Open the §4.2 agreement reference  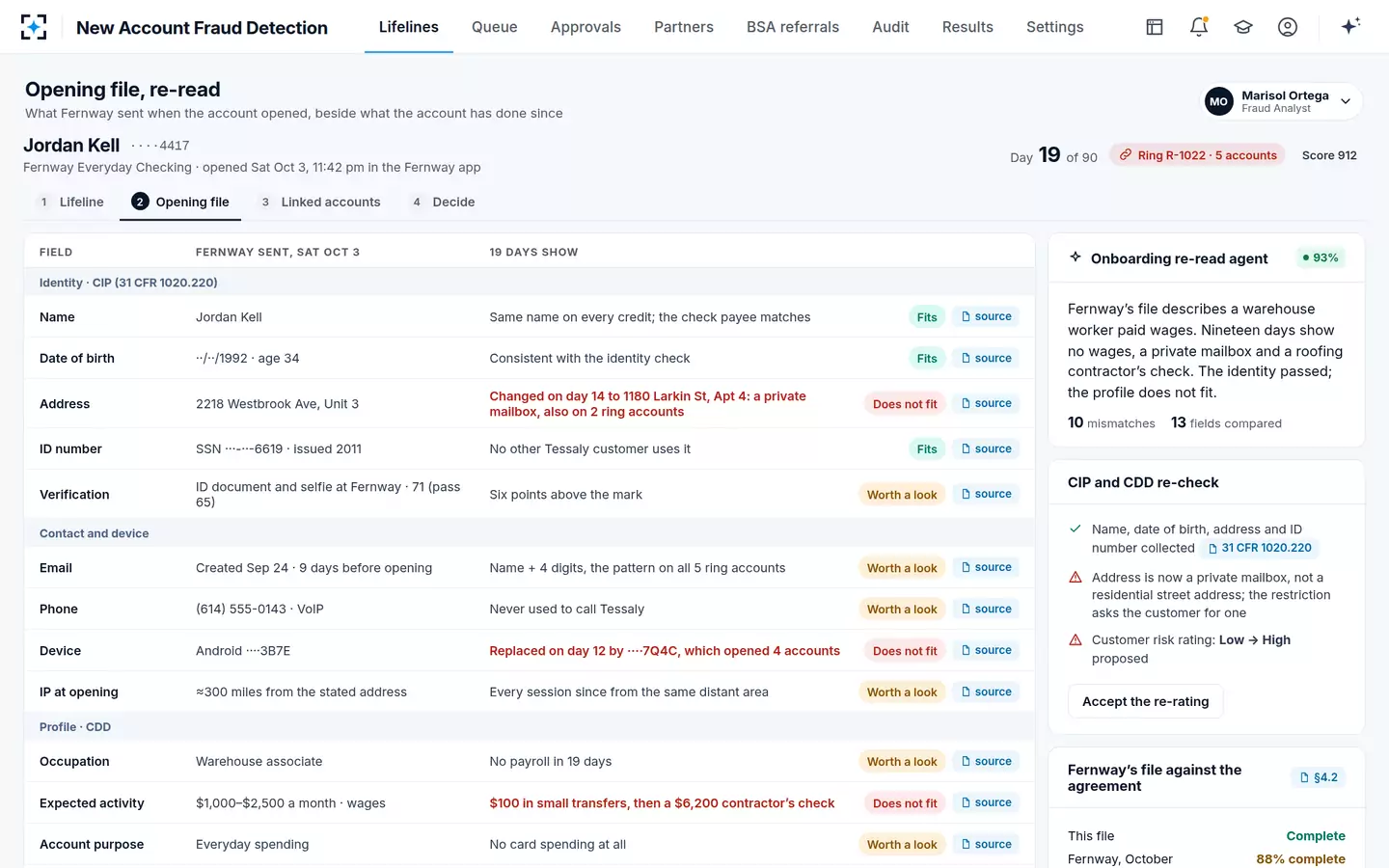(1319, 777)
